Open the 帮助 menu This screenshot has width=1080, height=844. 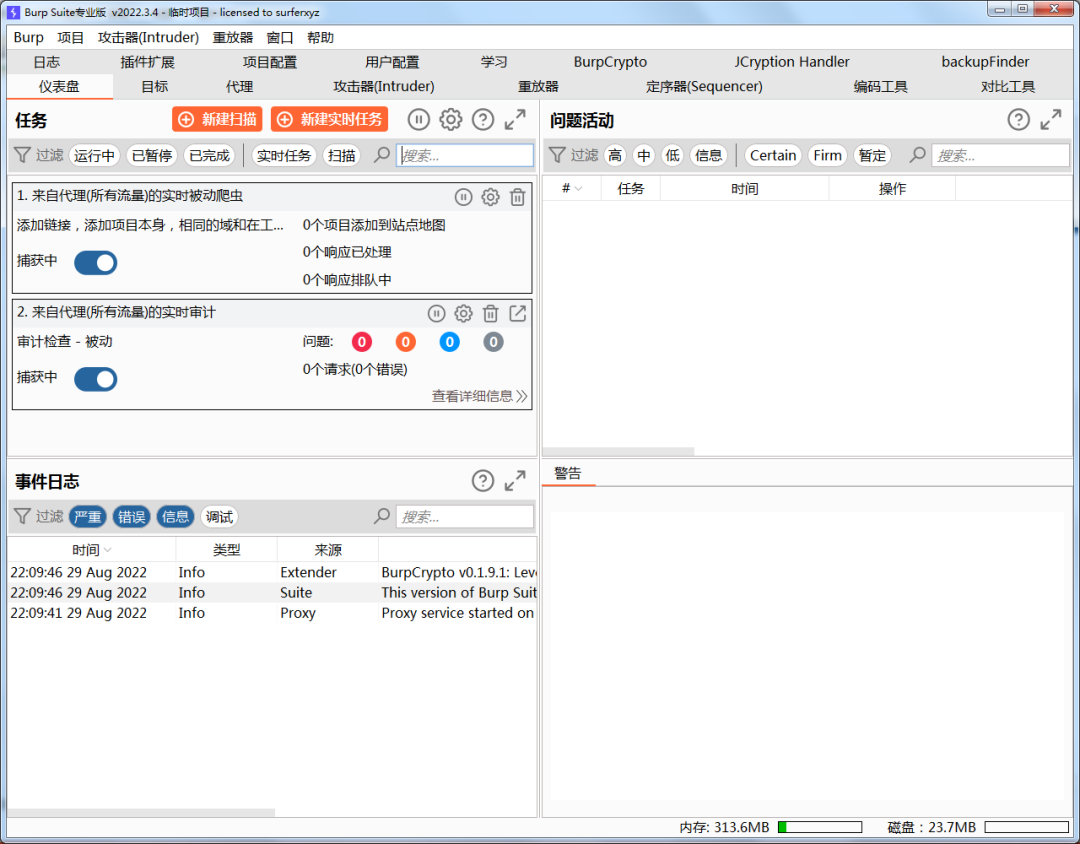pos(320,37)
